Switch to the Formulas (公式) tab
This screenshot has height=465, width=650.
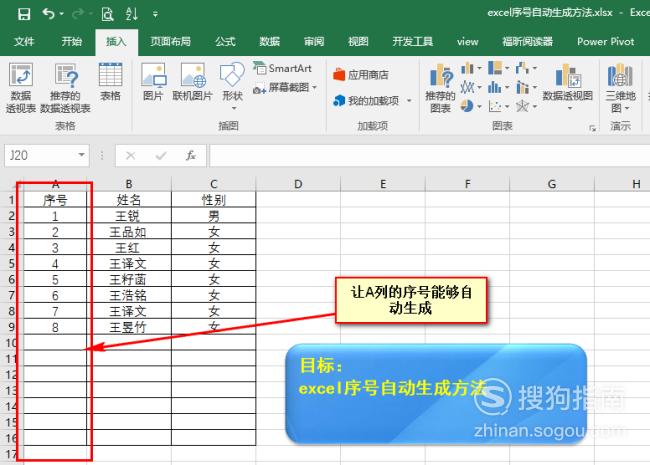226,41
